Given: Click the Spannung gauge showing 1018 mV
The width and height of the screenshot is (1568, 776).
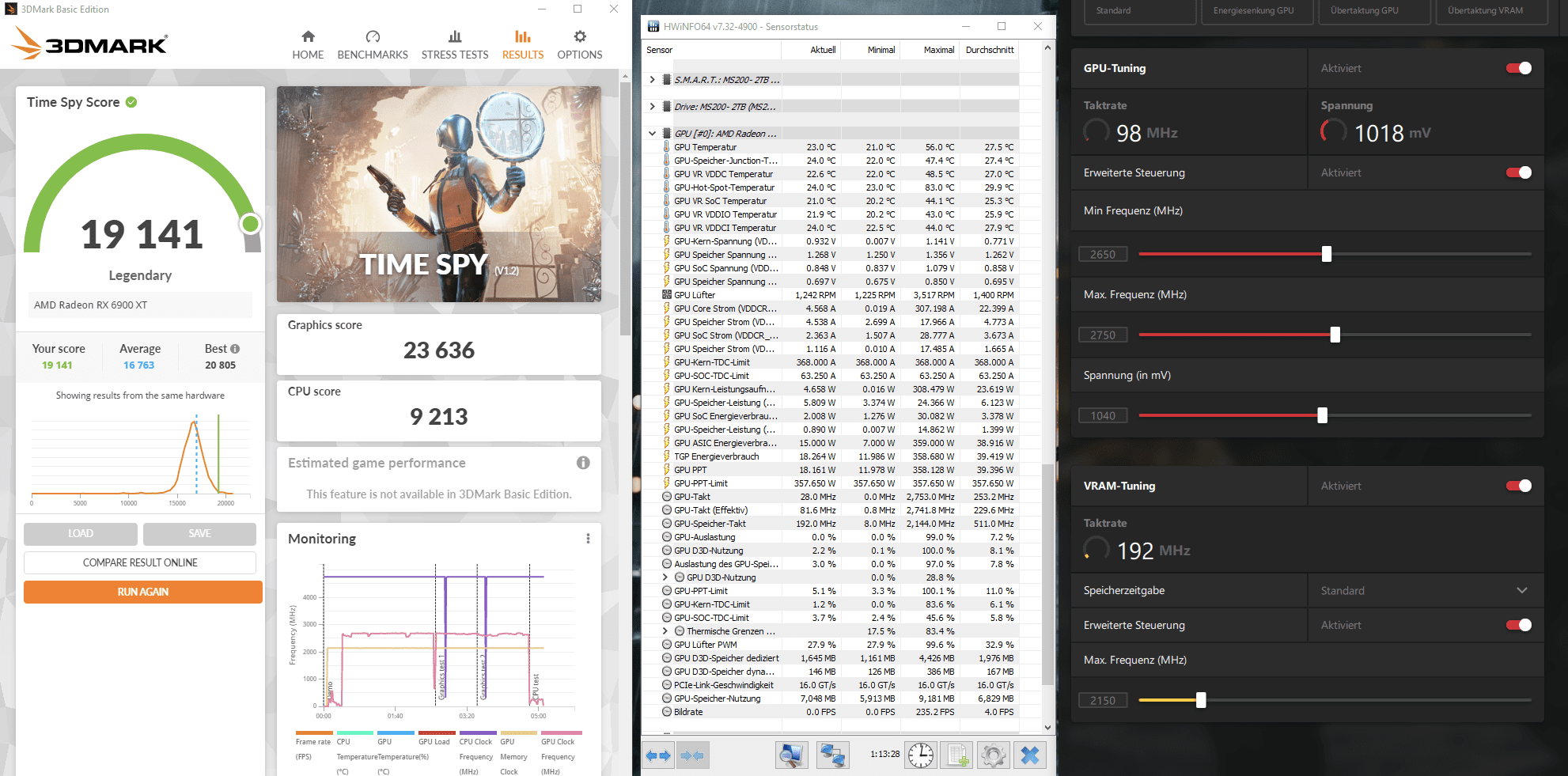Looking at the screenshot, I should tap(1334, 131).
